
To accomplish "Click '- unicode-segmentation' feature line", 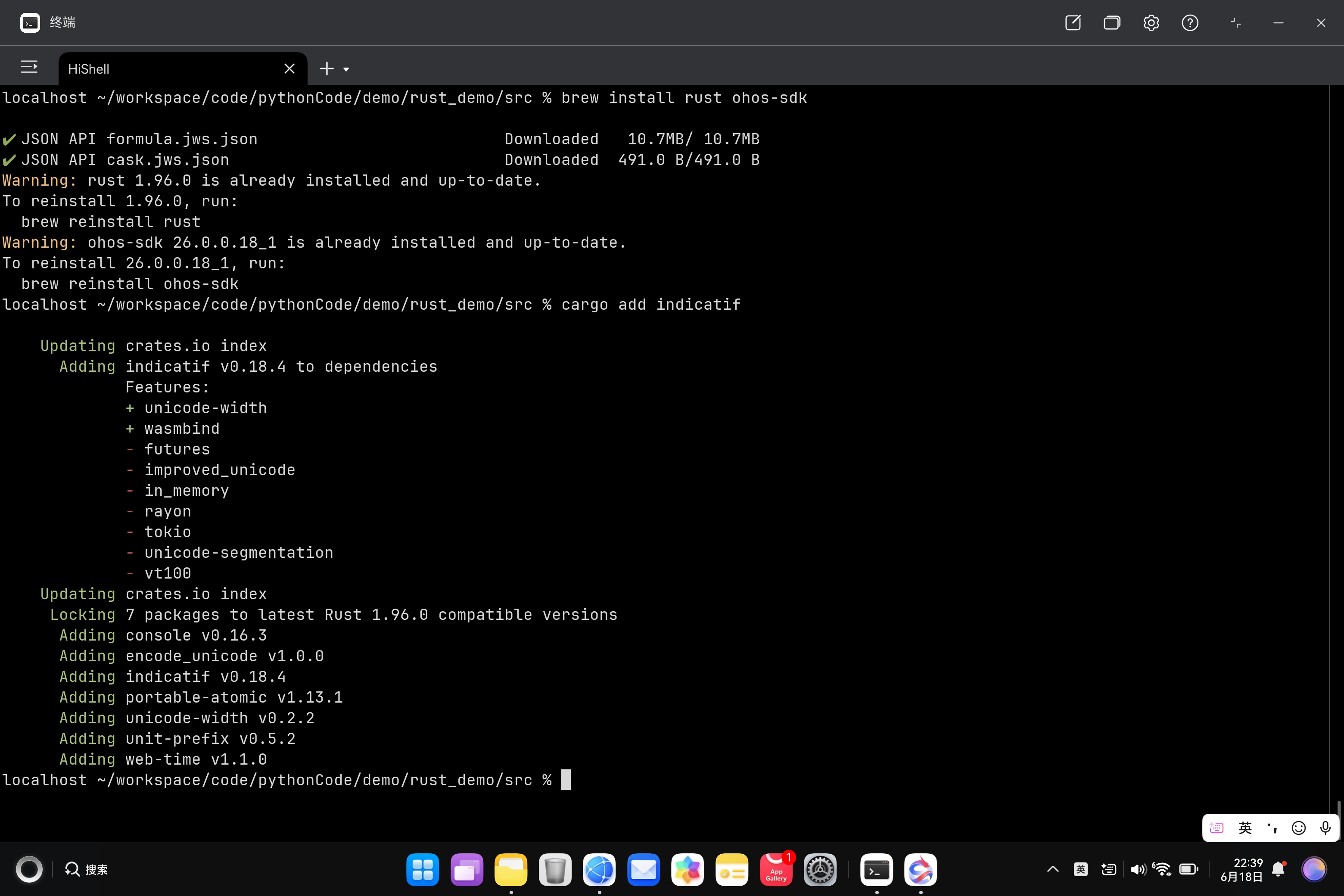I will click(229, 552).
